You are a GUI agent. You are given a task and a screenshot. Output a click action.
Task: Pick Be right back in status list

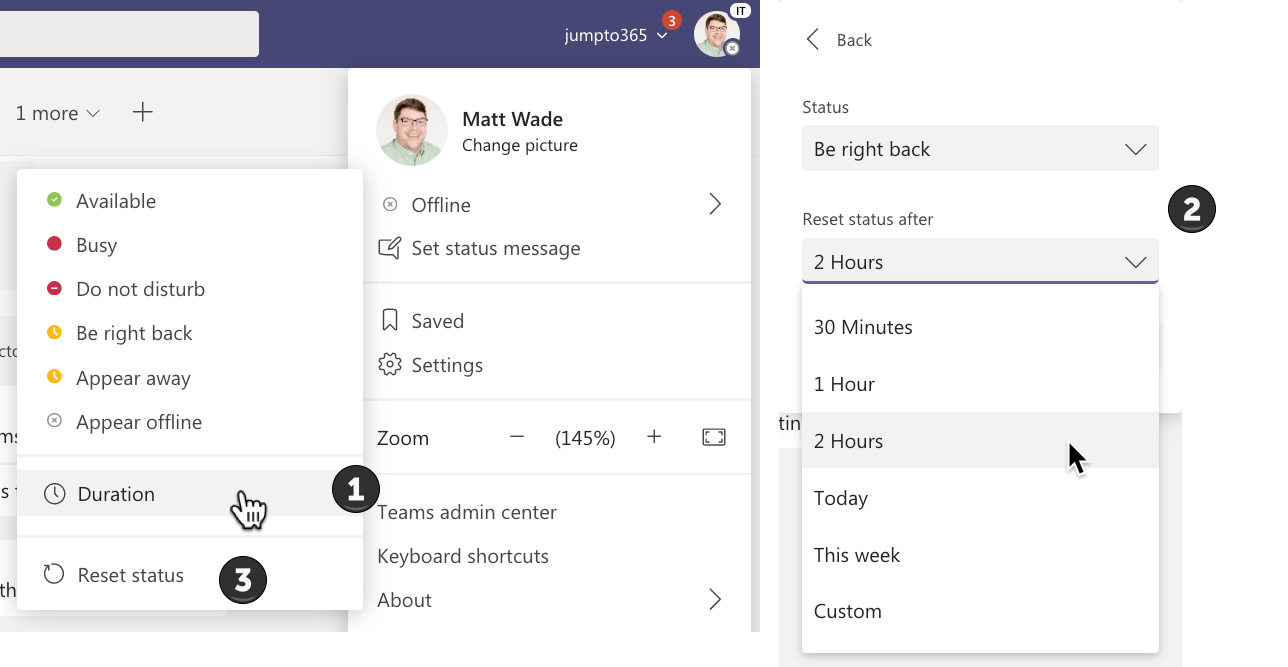[x=190, y=333]
